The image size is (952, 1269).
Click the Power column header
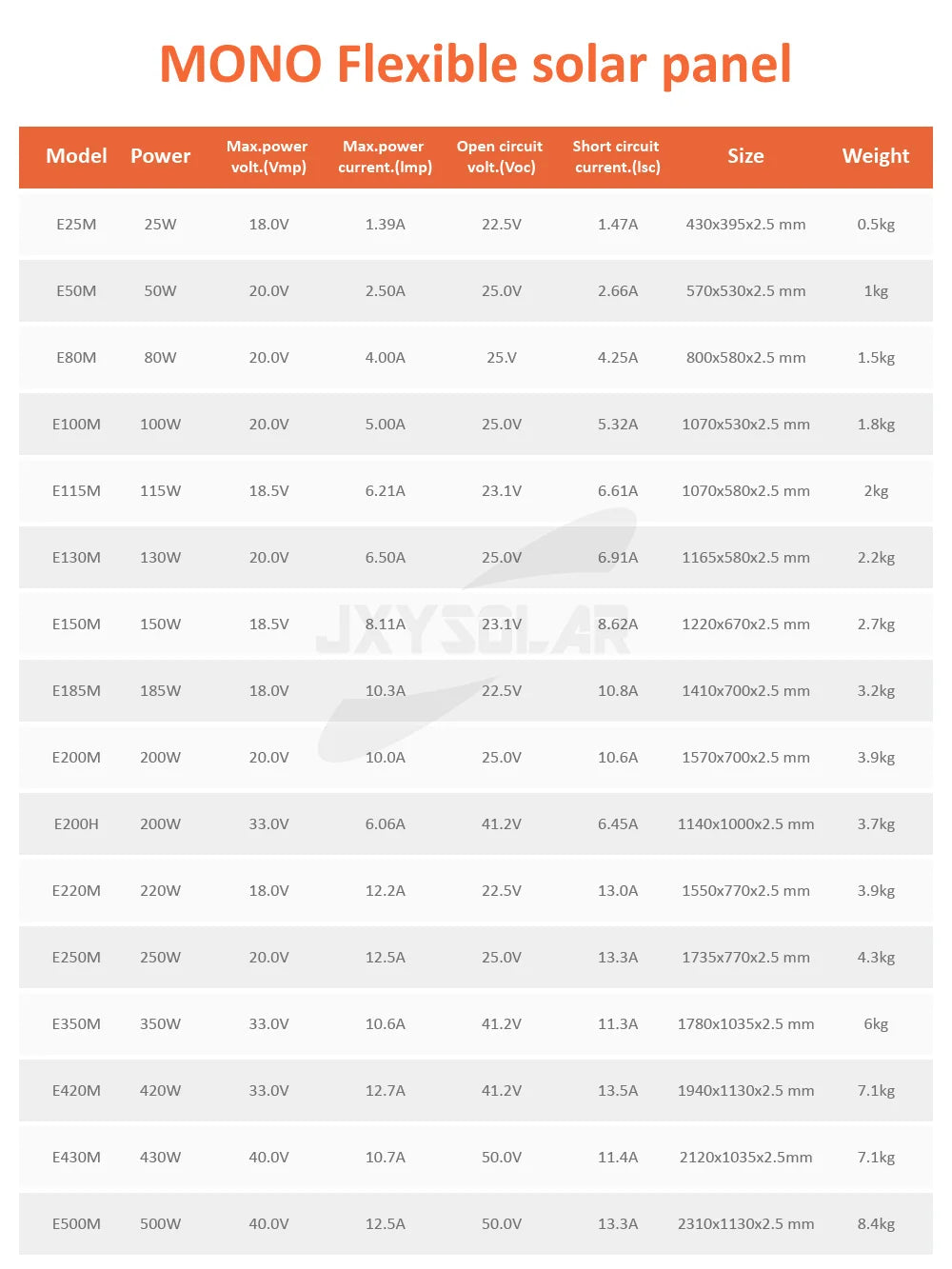pos(160,156)
